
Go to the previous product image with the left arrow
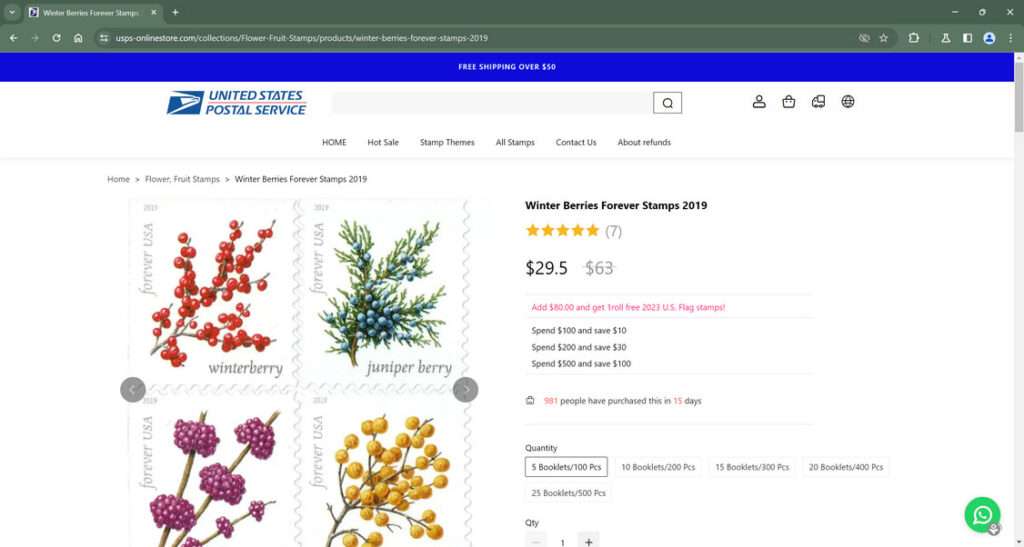pos(133,389)
